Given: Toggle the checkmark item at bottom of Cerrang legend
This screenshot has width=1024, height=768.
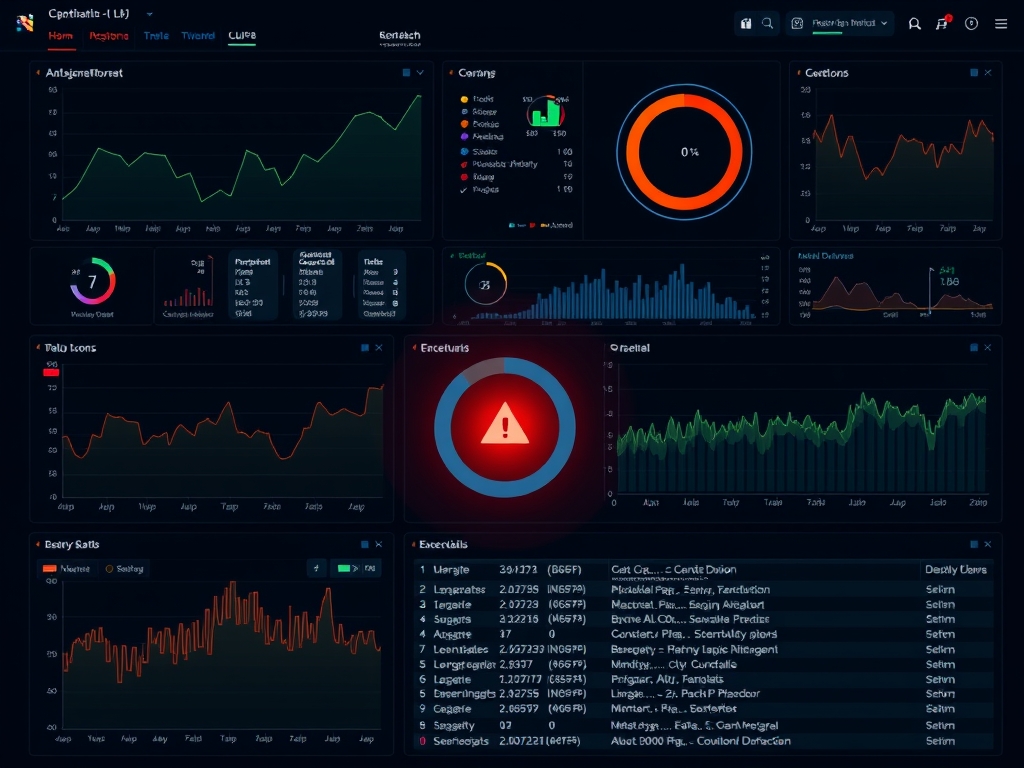Looking at the screenshot, I should click(463, 189).
